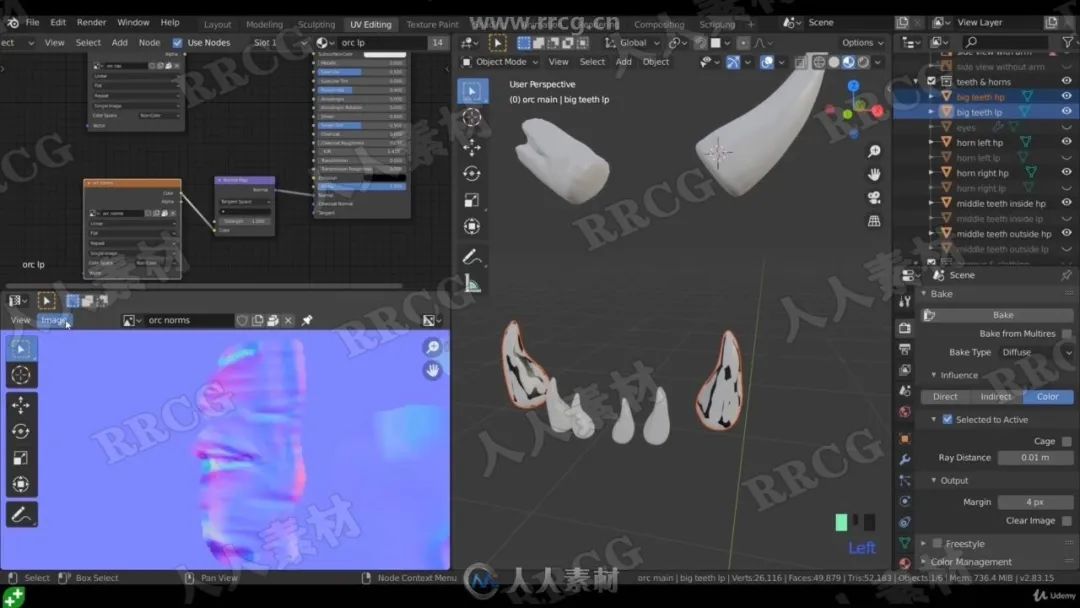Toggle Indirect influence button
The image size is (1080, 608).
tap(996, 397)
